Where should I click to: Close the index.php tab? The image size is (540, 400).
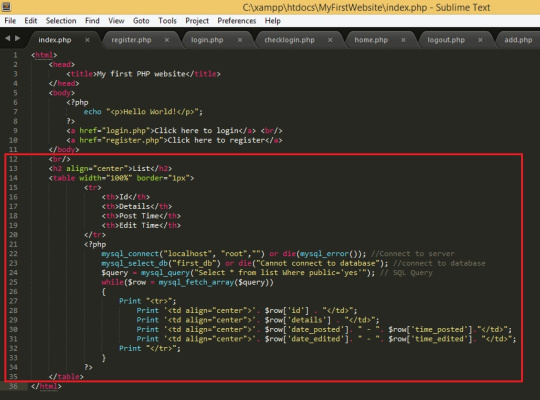pyautogui.click(x=87, y=40)
